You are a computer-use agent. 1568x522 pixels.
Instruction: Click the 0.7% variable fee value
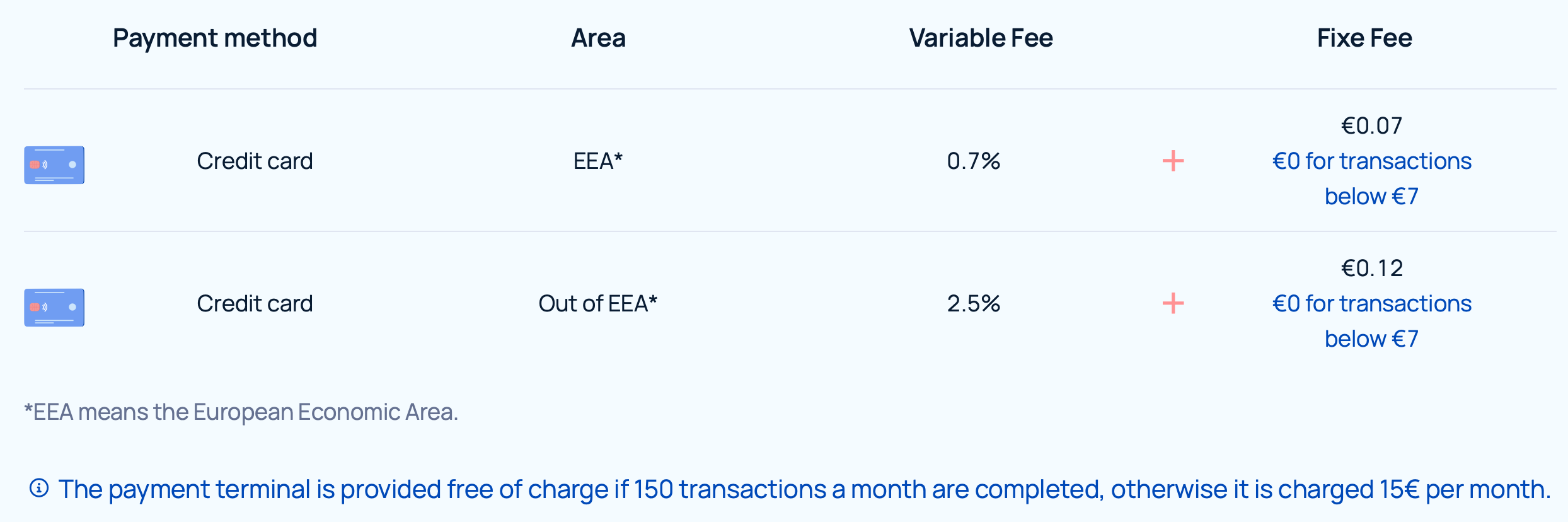(974, 161)
